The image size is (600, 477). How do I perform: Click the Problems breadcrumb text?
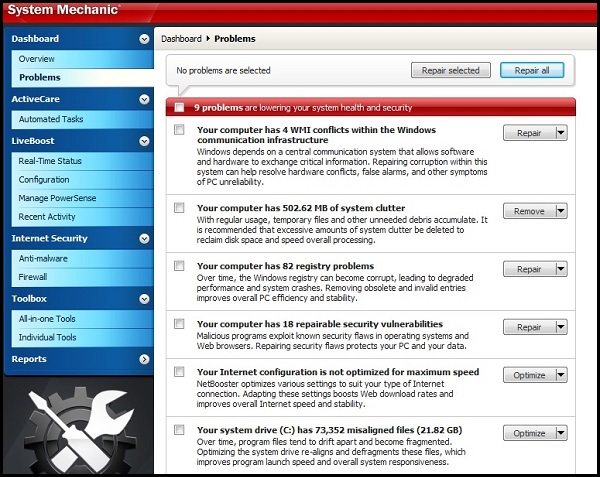(x=235, y=39)
